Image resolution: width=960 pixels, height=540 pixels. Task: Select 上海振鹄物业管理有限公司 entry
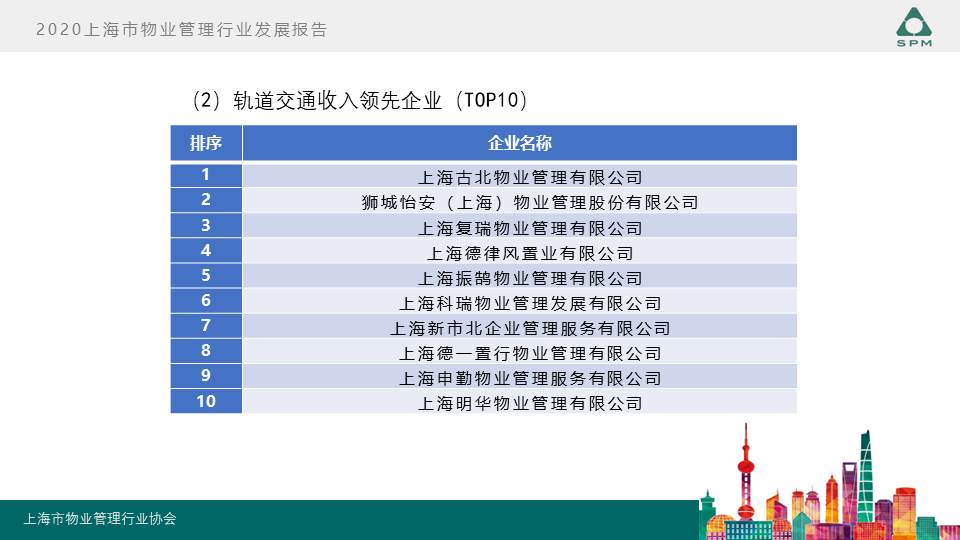(529, 277)
